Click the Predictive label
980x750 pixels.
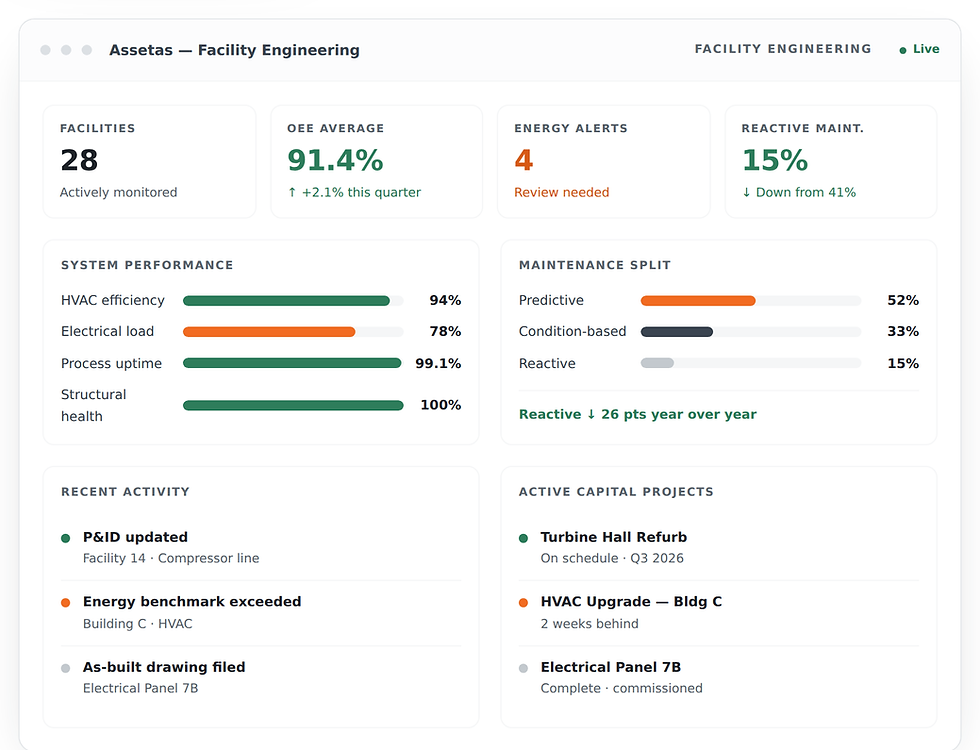click(x=551, y=301)
